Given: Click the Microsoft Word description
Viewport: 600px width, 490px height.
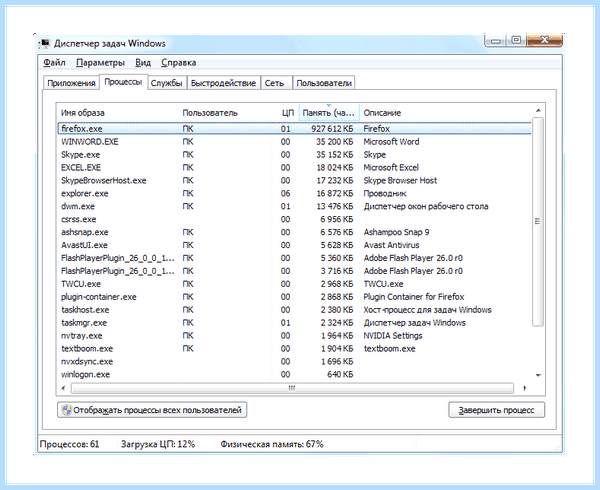Looking at the screenshot, I should click(x=391, y=142).
